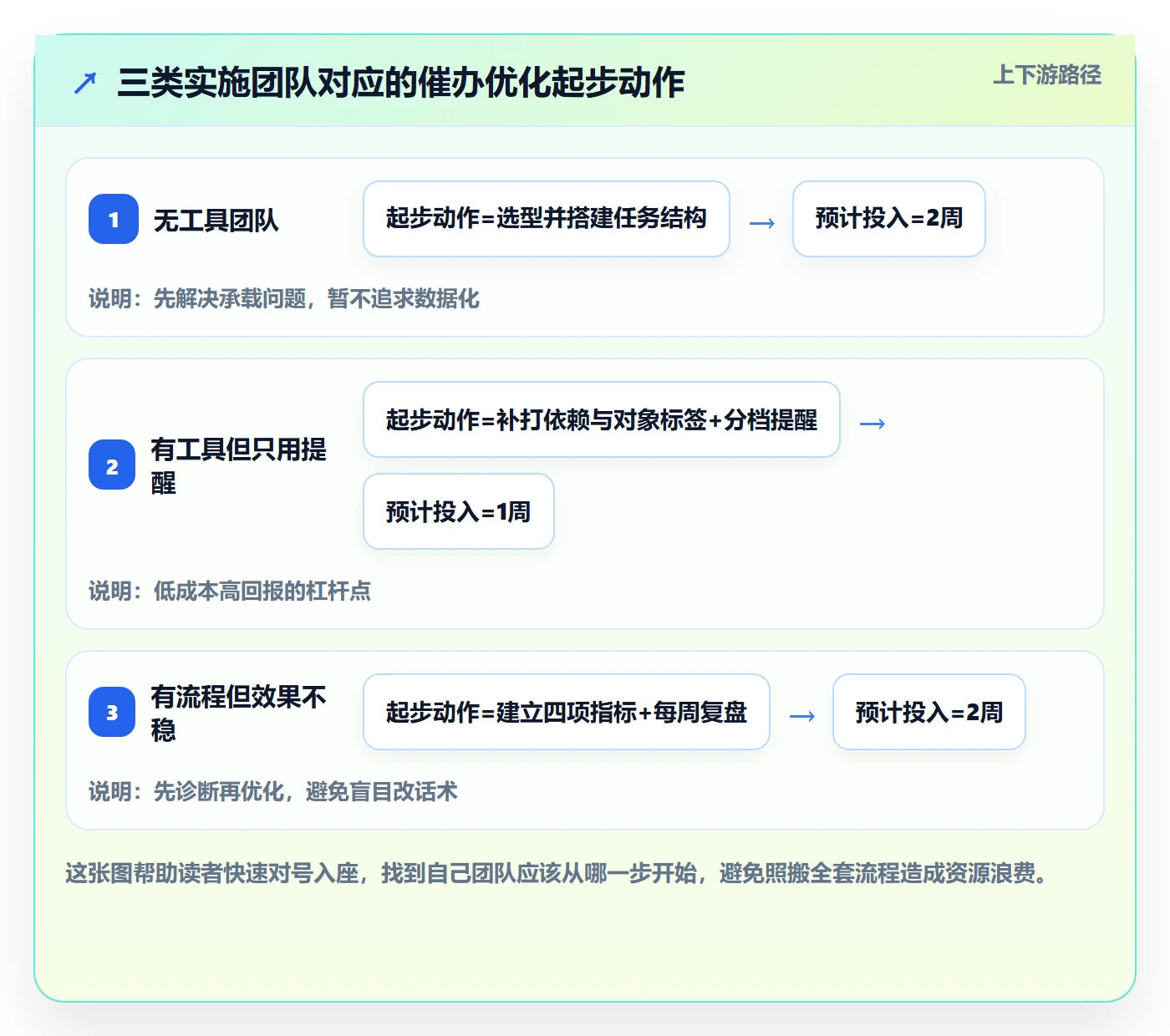Image resolution: width=1170 pixels, height=1036 pixels.
Task: Click the arrow after 起步动作=补打依赖与对象标签+分档提醒
Action: click(x=872, y=424)
